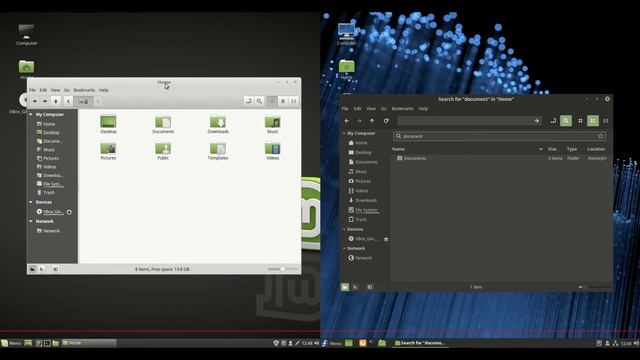The height and width of the screenshot is (360, 640).
Task: Open the Computer icon on the right desktop
Action: (x=347, y=34)
